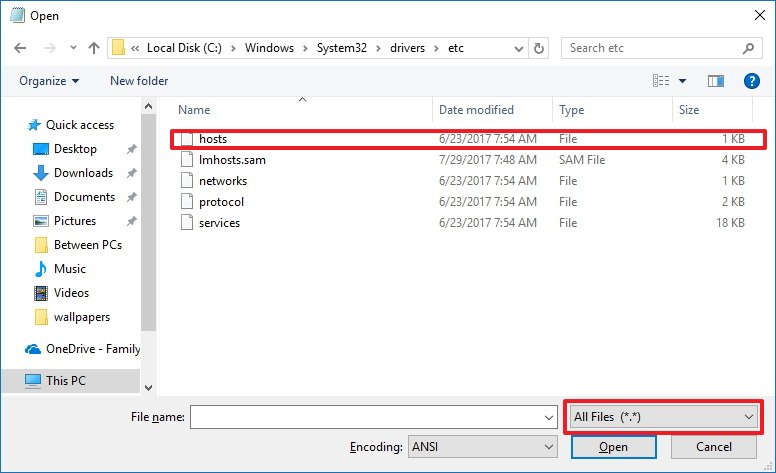This screenshot has height=473, width=776.
Task: Click New folder in toolbar
Action: (139, 81)
